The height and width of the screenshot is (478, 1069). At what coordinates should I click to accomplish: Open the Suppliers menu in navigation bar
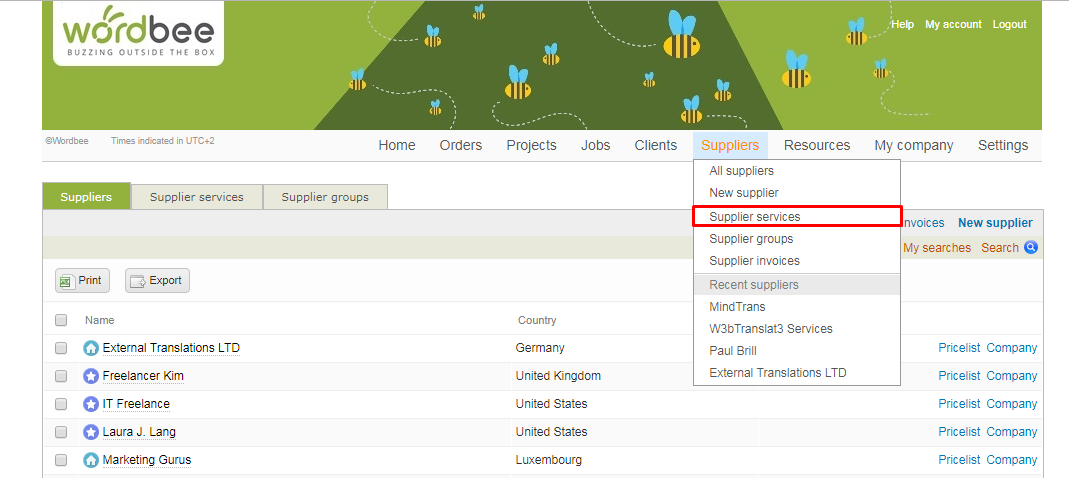pos(729,145)
